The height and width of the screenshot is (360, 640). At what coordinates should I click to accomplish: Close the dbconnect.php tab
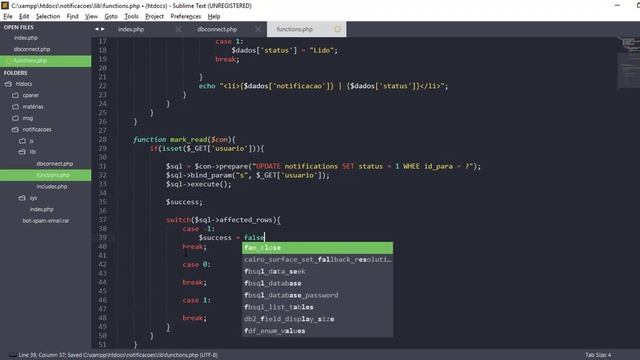coord(258,29)
